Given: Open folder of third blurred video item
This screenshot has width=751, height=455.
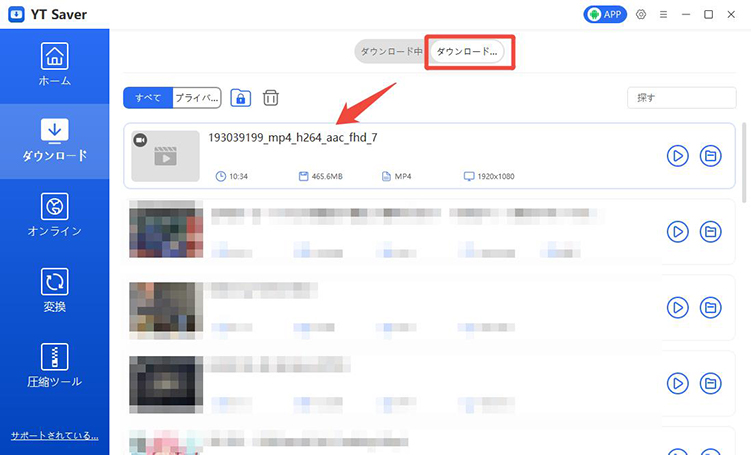Looking at the screenshot, I should coord(710,307).
